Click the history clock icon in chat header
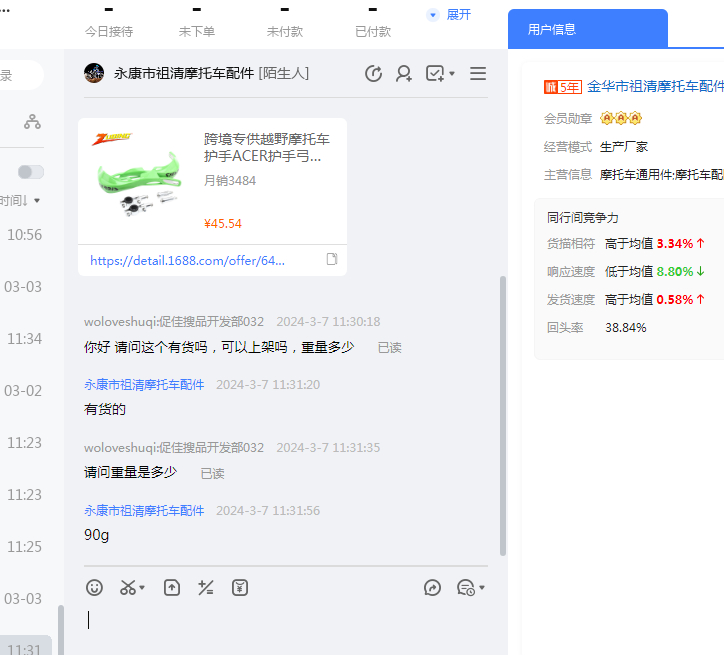This screenshot has width=724, height=655. 373,73
